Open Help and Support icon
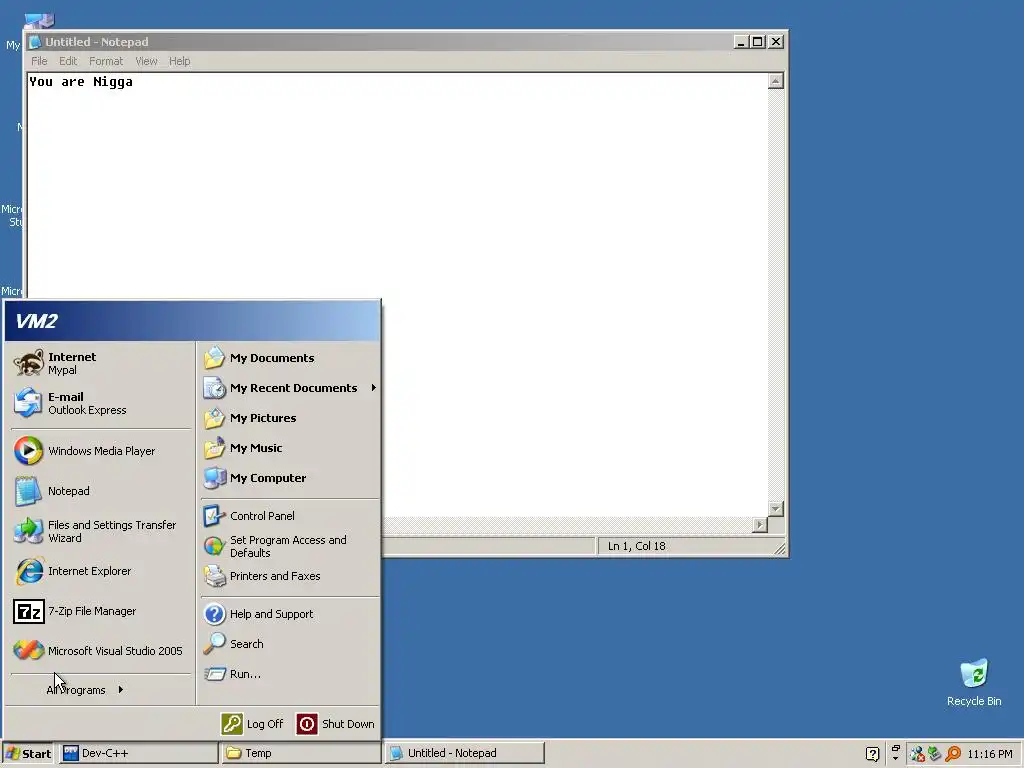Image resolution: width=1024 pixels, height=768 pixels. tap(214, 614)
